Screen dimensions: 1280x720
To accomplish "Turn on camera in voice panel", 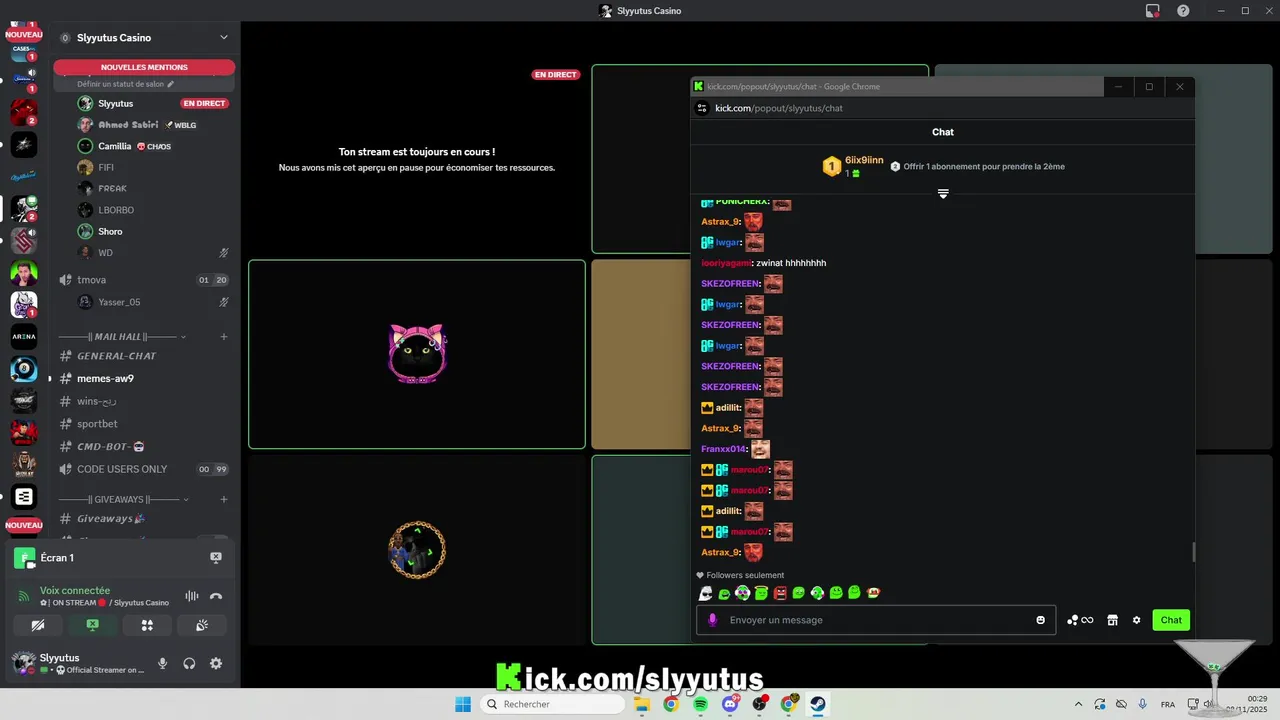I will pyautogui.click(x=38, y=625).
